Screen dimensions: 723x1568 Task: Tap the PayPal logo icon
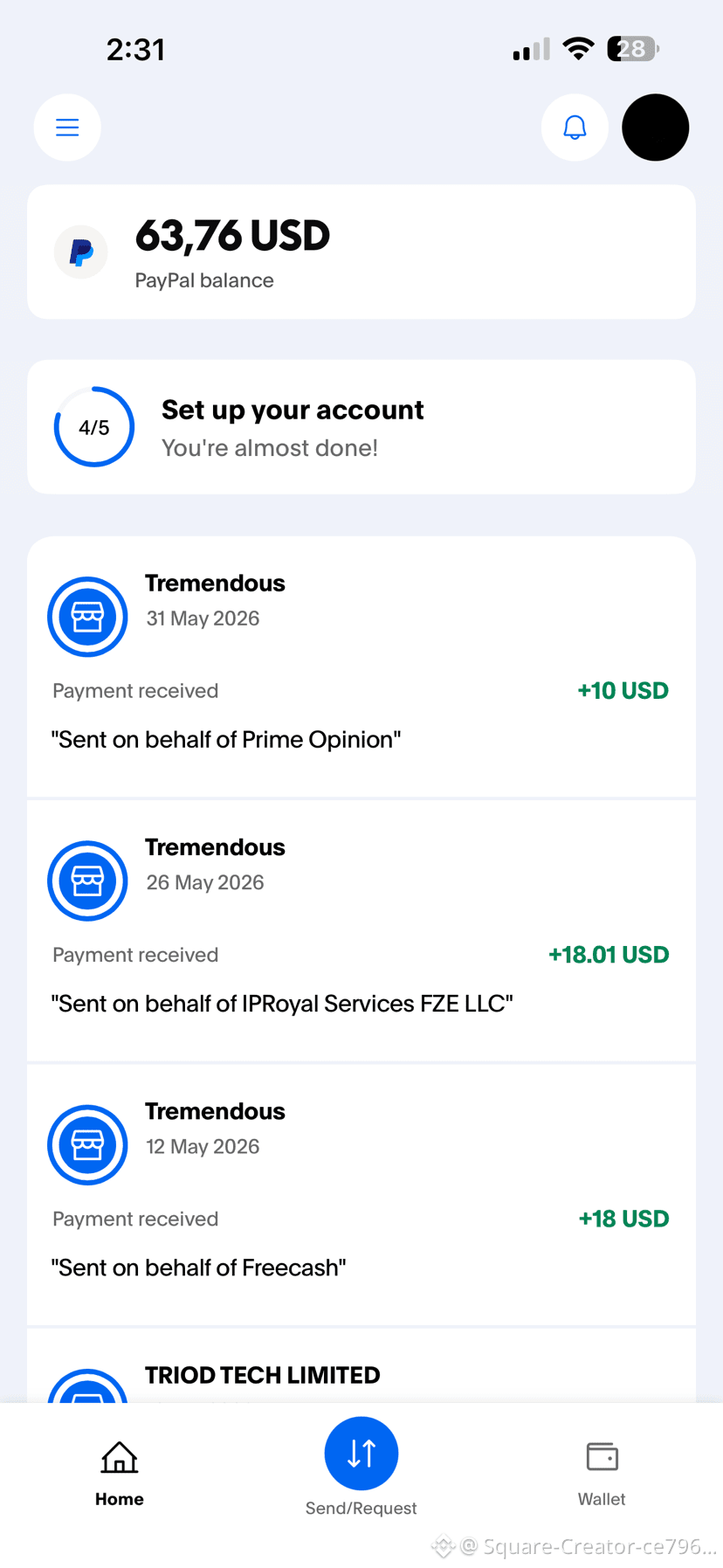(81, 252)
